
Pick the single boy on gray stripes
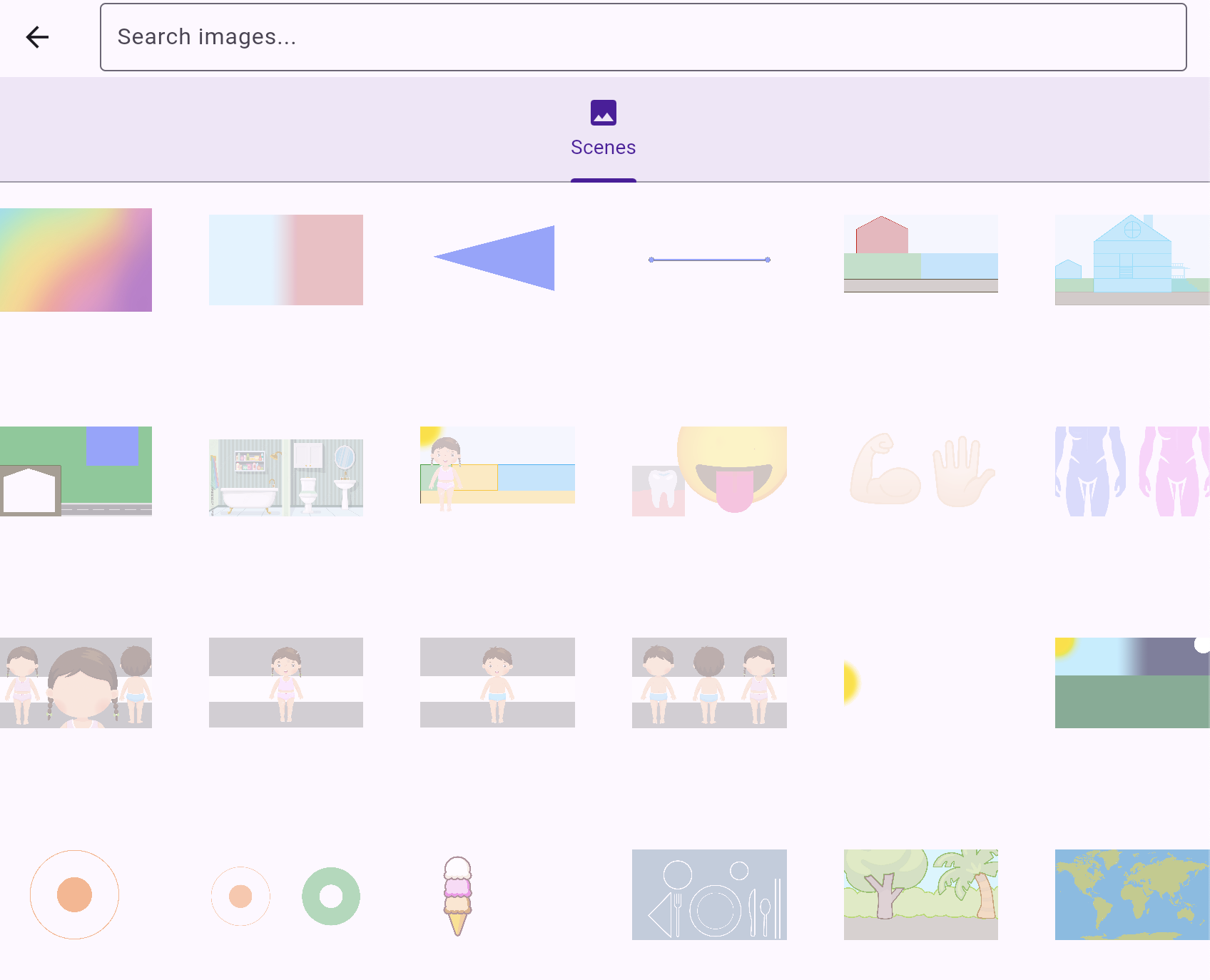coord(497,683)
